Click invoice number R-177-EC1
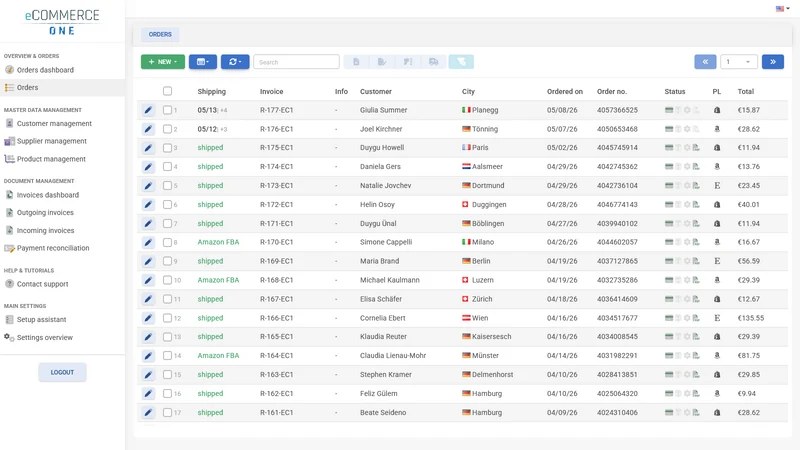The height and width of the screenshot is (450, 800). click(277, 110)
